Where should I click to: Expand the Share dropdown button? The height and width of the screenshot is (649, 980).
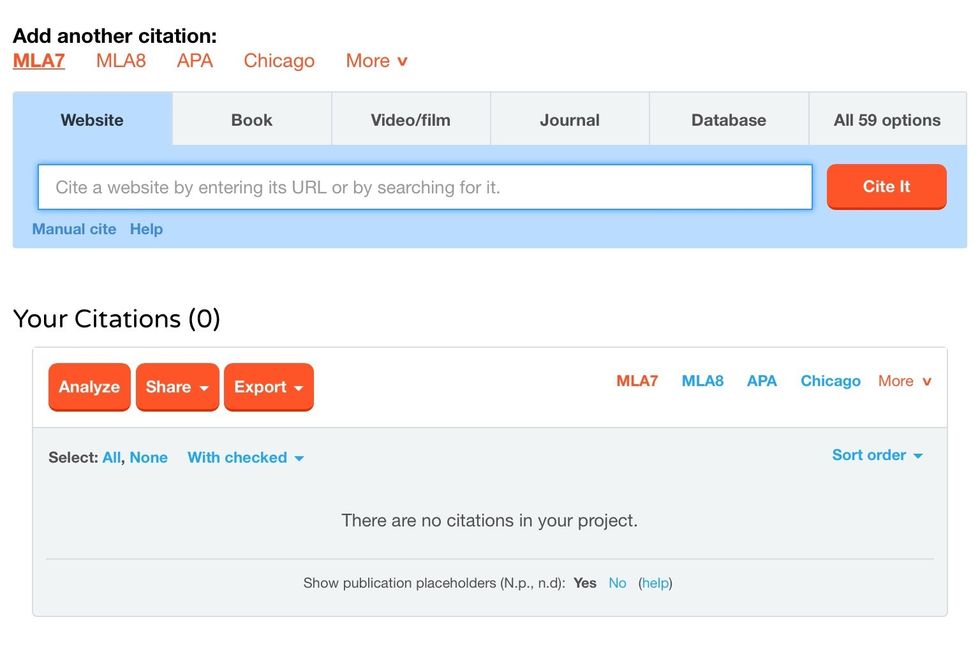click(177, 387)
